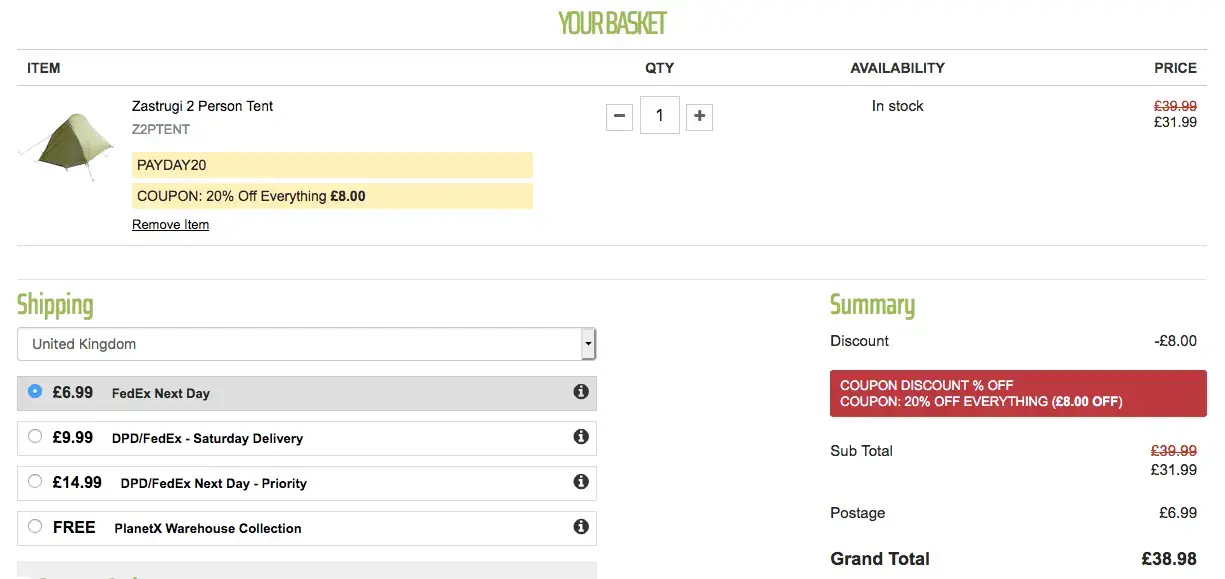The width and height of the screenshot is (1225, 579).
Task: Click the plus icon to increase quantity
Action: [698, 116]
